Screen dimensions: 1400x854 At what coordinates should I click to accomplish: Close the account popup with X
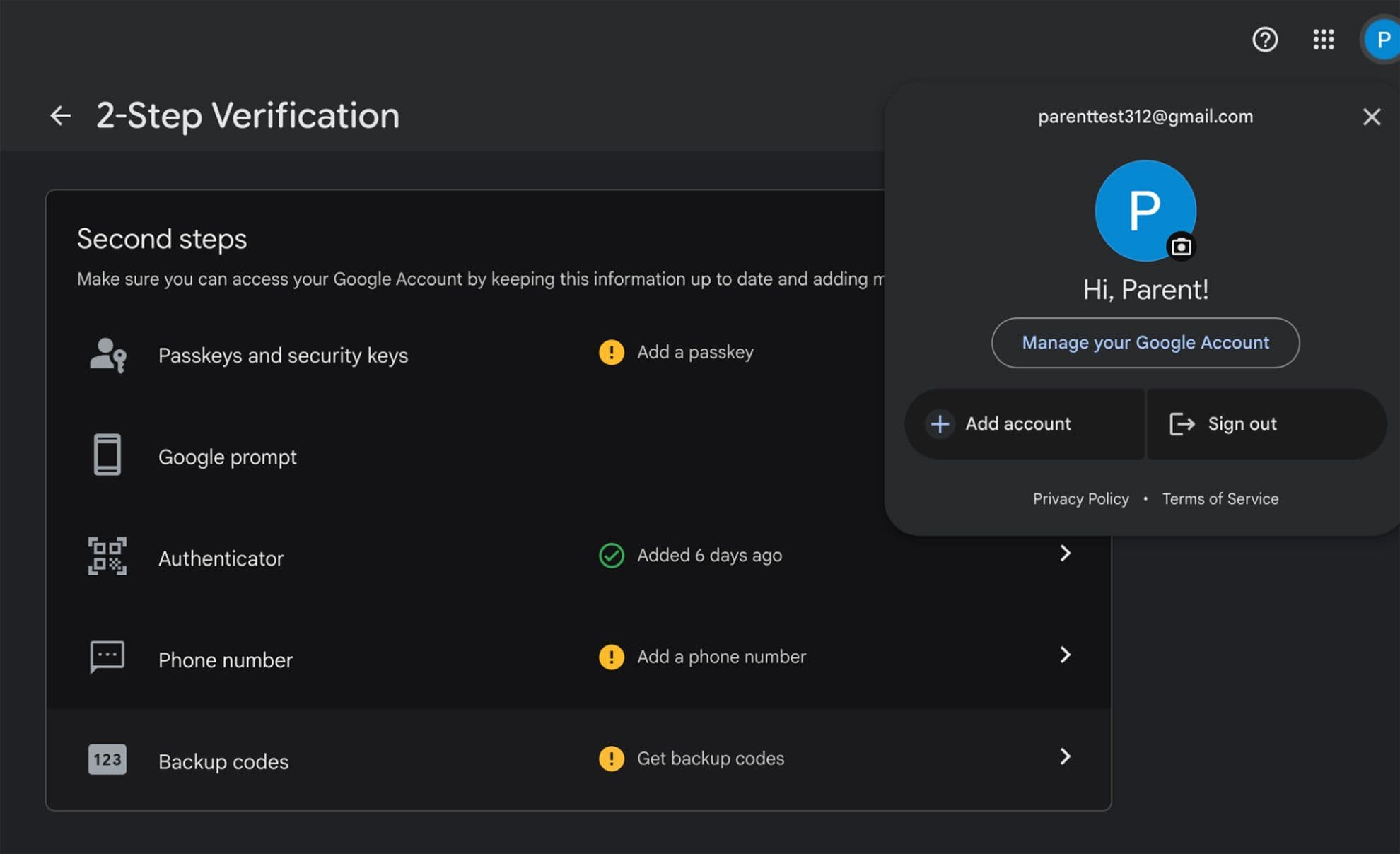[1372, 117]
